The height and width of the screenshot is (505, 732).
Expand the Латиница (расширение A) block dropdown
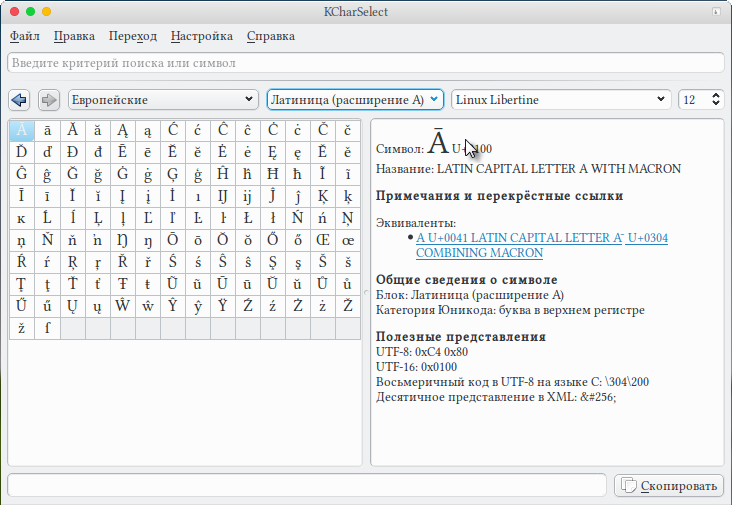[355, 100]
